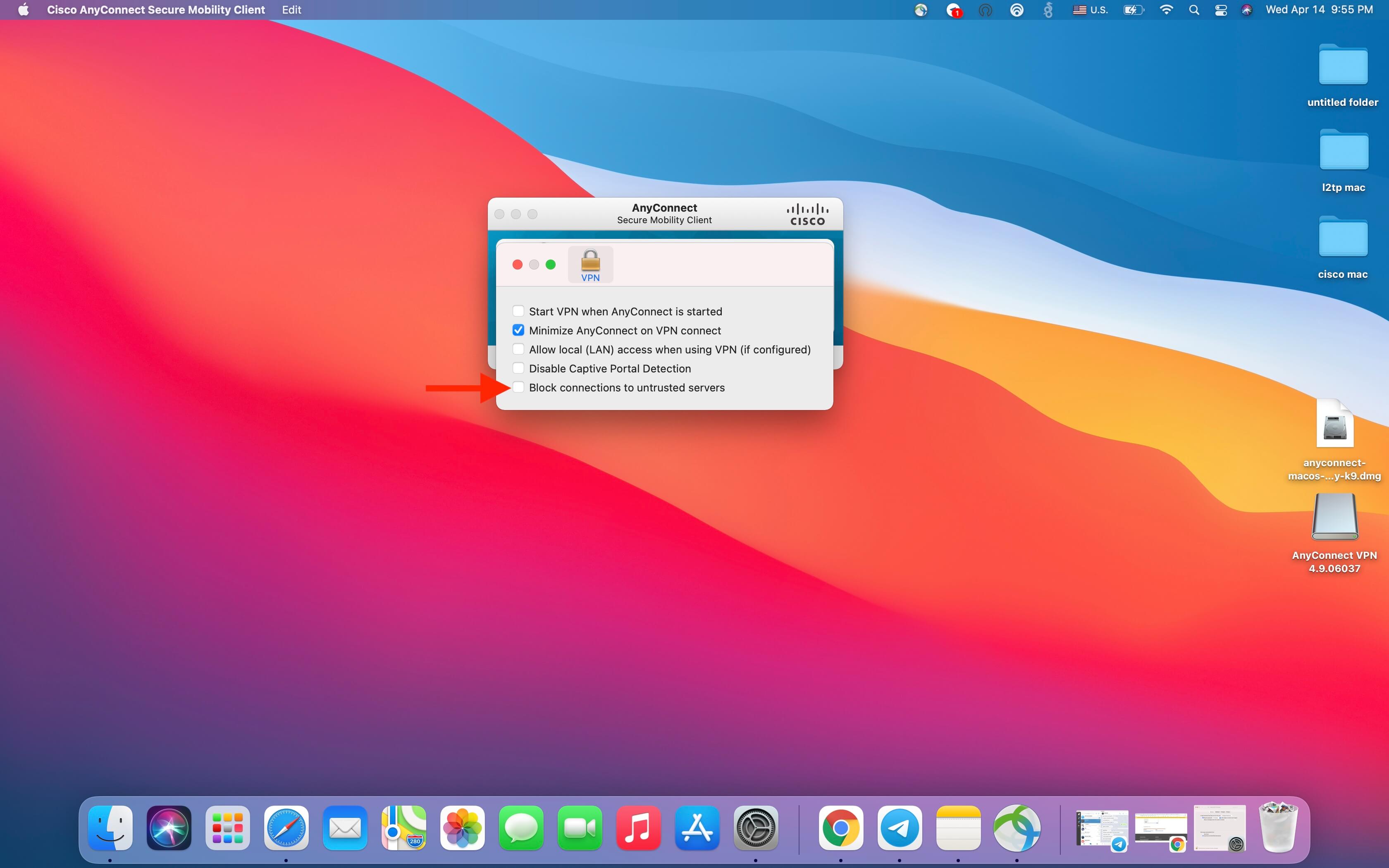Open the Apple menu

click(24, 10)
